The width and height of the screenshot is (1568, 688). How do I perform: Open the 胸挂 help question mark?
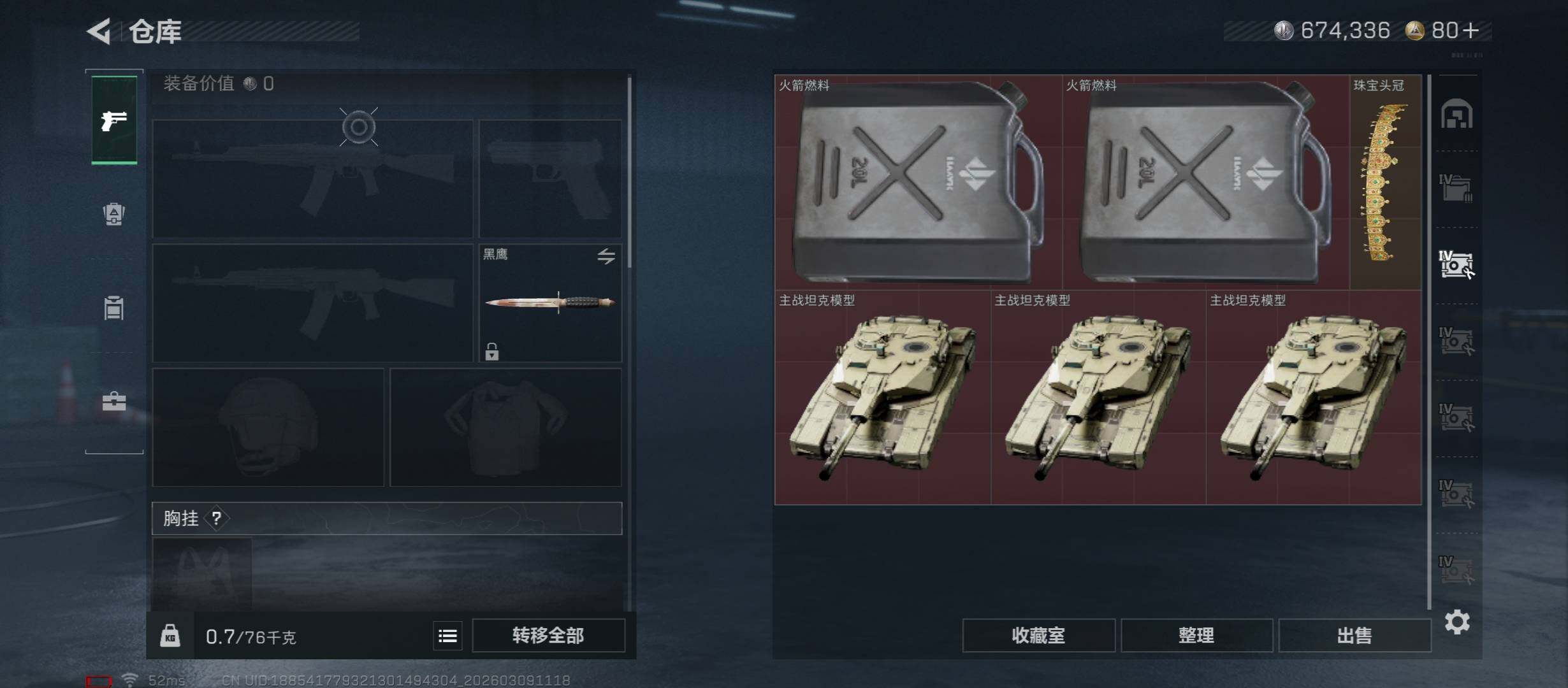click(217, 519)
